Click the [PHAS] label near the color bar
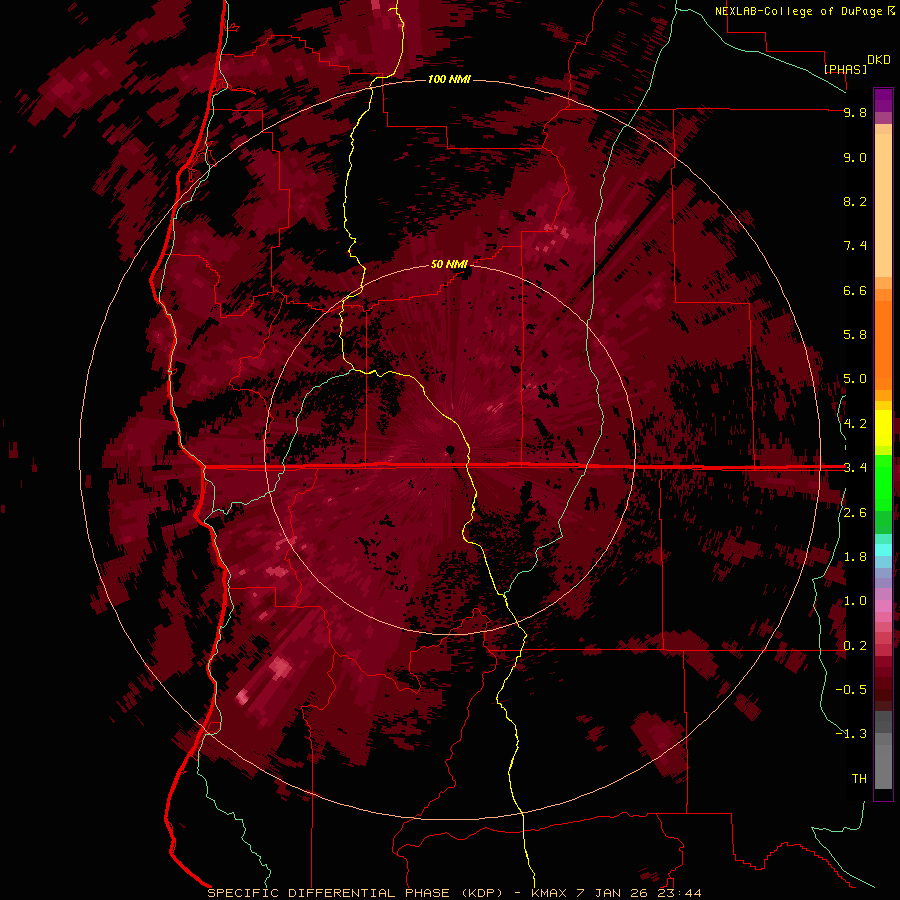Viewport: 900px width, 900px height. 845,69
